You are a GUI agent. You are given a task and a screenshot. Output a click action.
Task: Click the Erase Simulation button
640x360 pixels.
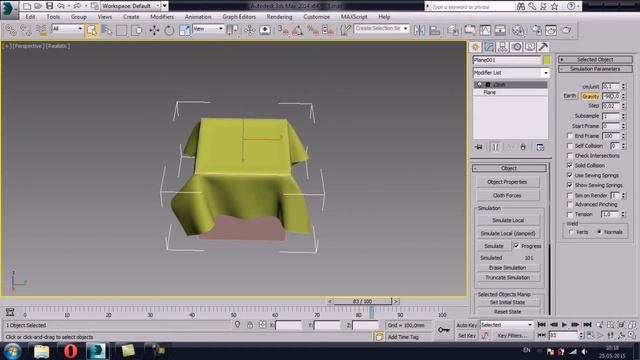tap(508, 268)
